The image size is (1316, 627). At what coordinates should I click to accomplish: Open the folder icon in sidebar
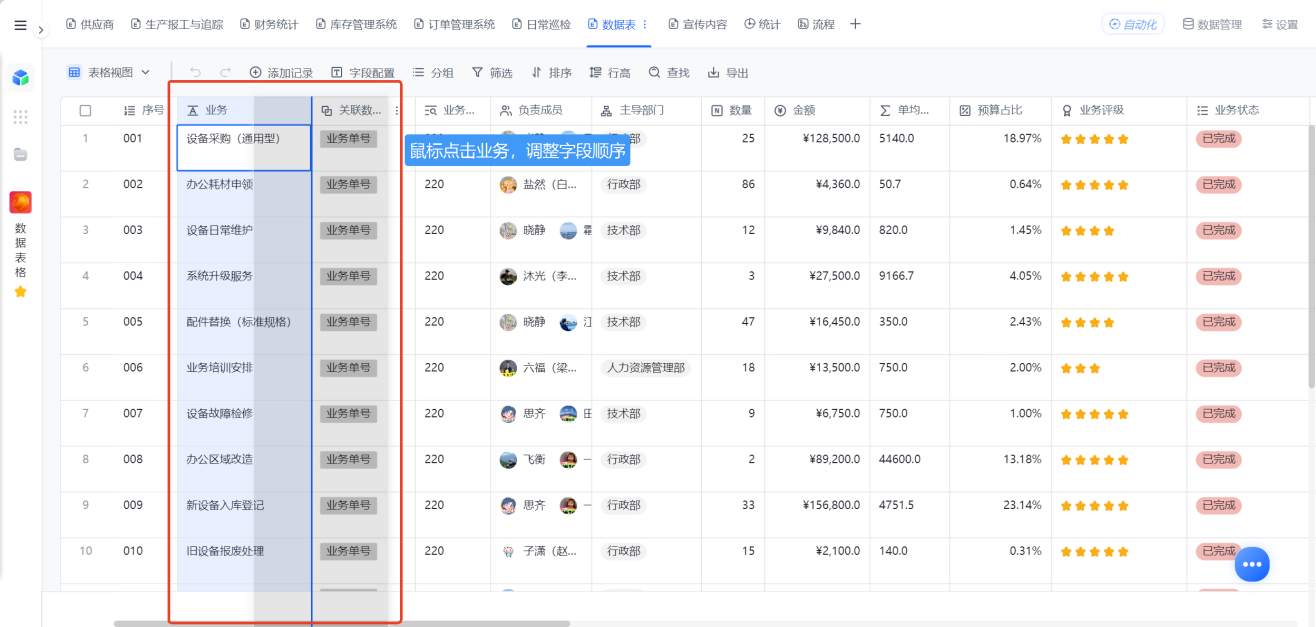(x=20, y=155)
